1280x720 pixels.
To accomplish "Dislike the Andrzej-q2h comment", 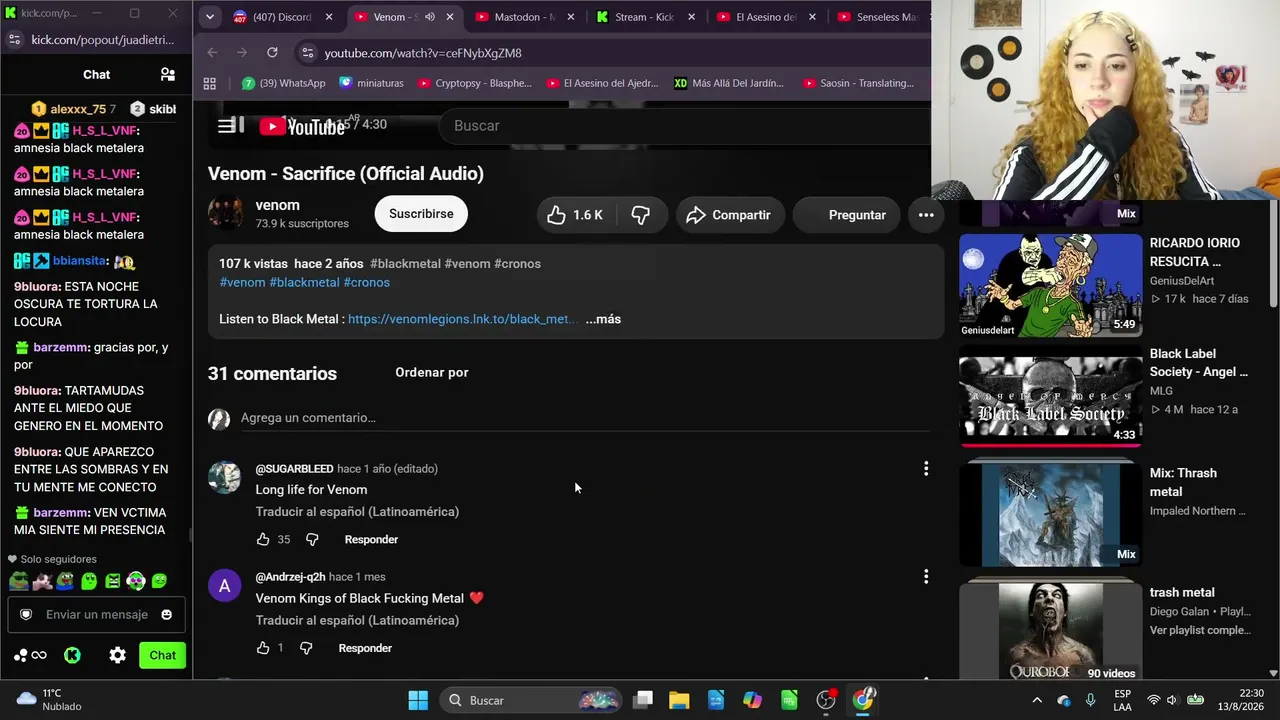I will [x=306, y=648].
